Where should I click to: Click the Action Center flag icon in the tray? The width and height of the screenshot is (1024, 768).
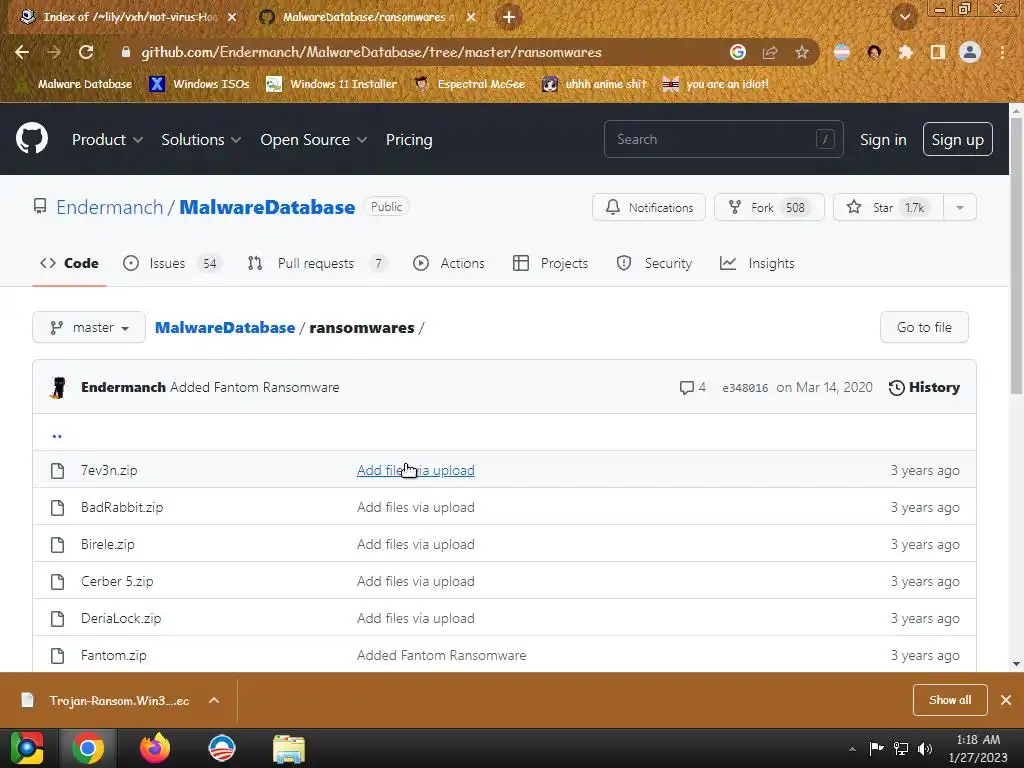(x=876, y=749)
